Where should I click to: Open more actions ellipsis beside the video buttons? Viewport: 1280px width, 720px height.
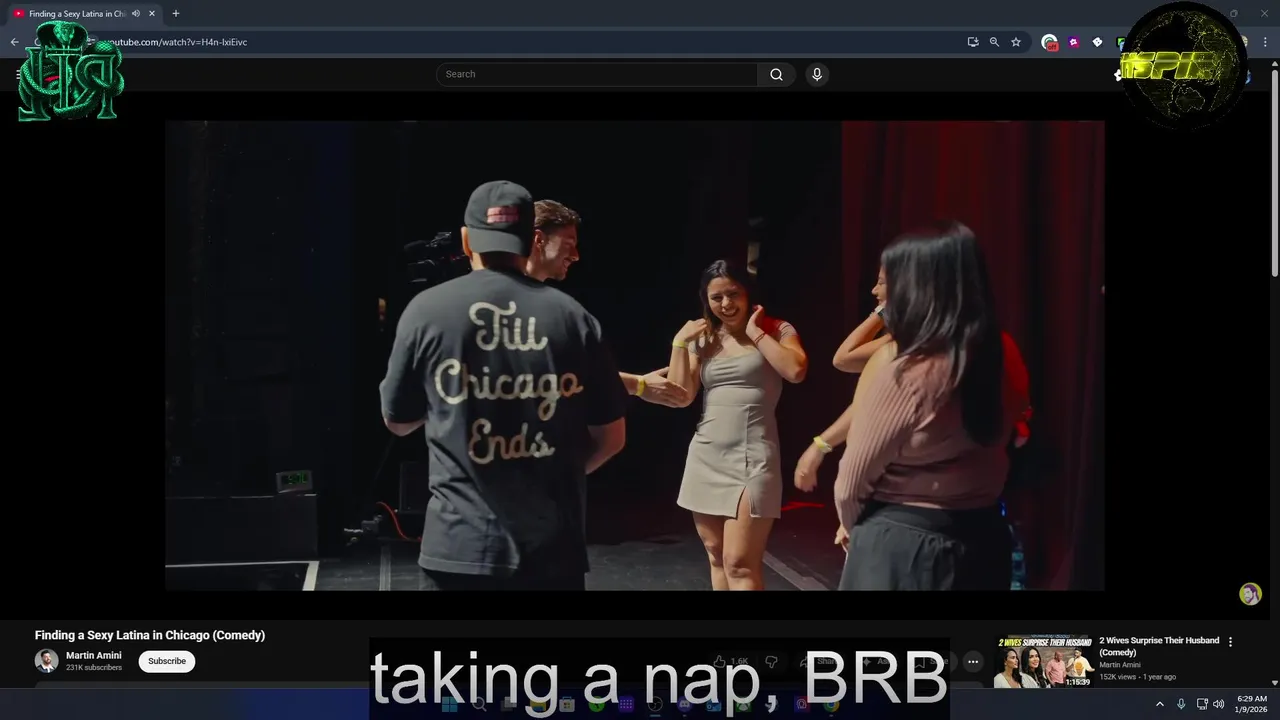pyautogui.click(x=973, y=661)
